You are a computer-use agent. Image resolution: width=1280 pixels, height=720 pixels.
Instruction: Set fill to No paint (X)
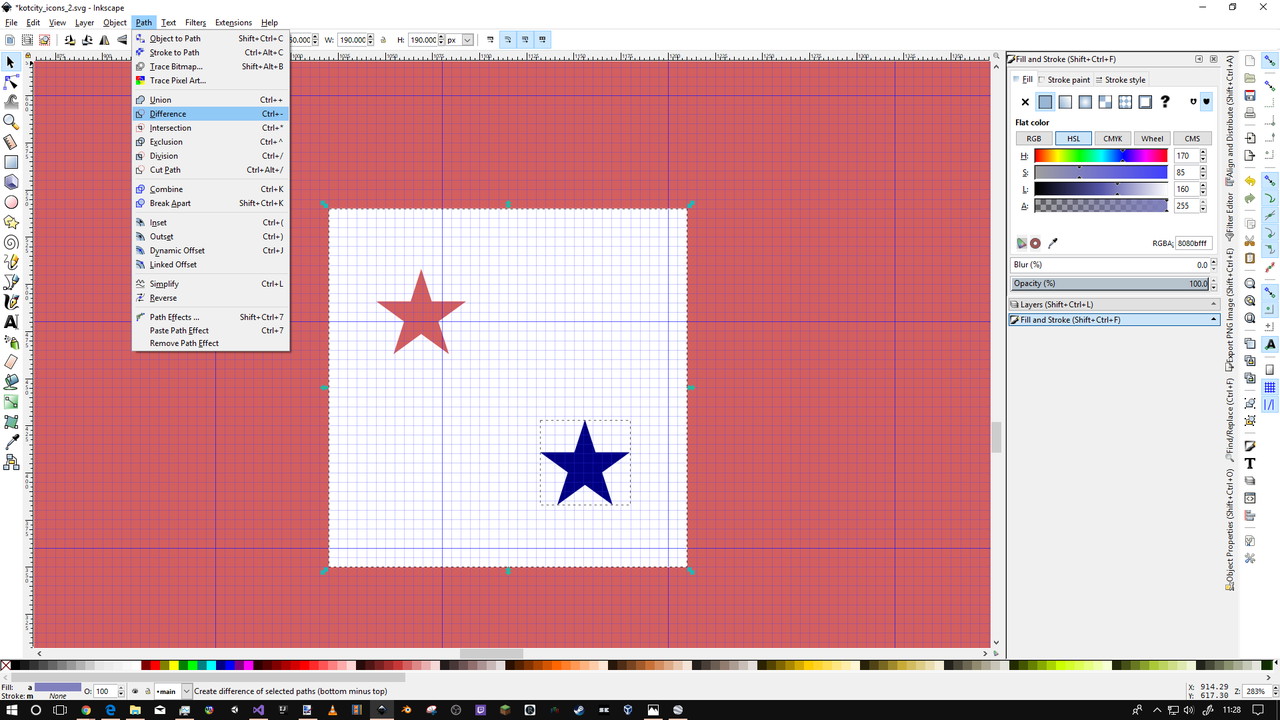(x=1025, y=102)
